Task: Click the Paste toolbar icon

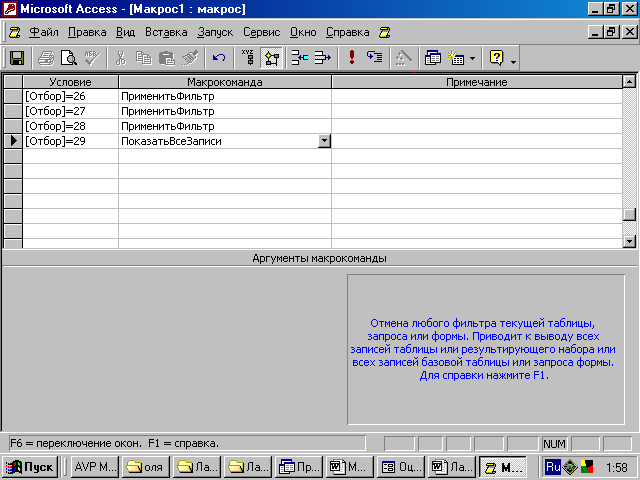Action: pos(167,58)
